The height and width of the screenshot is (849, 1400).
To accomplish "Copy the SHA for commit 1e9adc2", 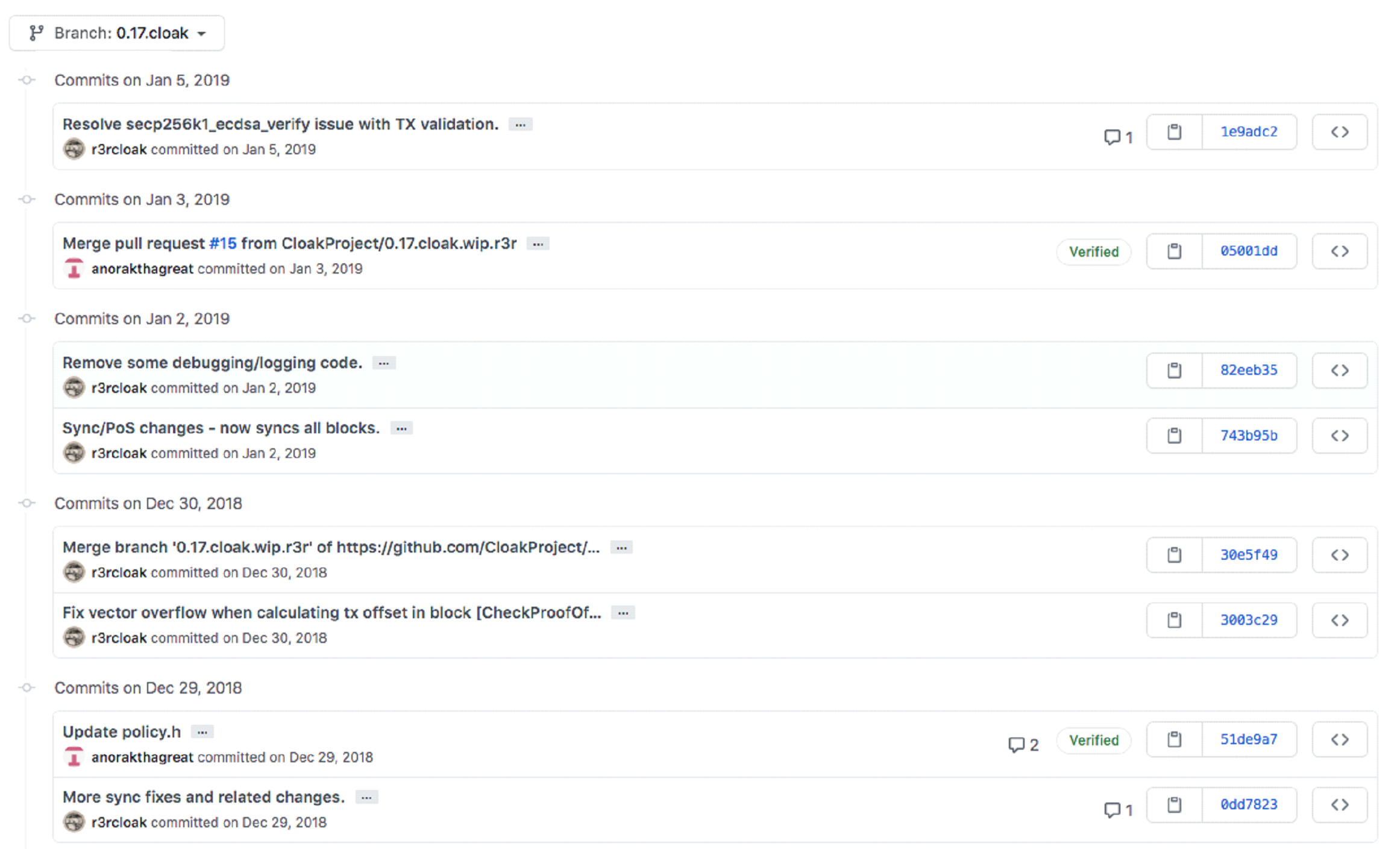I will [1174, 132].
